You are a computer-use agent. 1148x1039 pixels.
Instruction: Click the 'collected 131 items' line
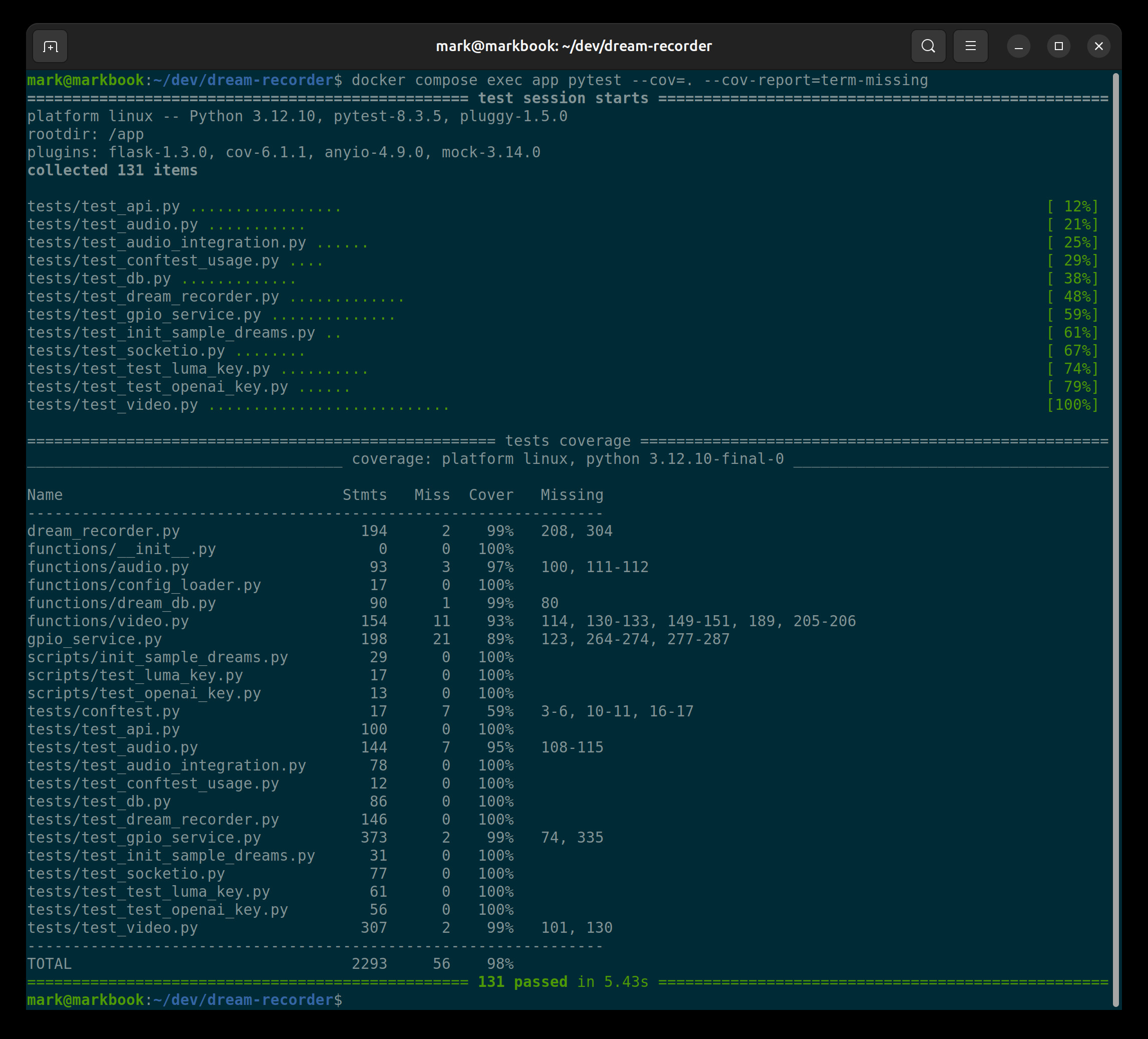112,170
